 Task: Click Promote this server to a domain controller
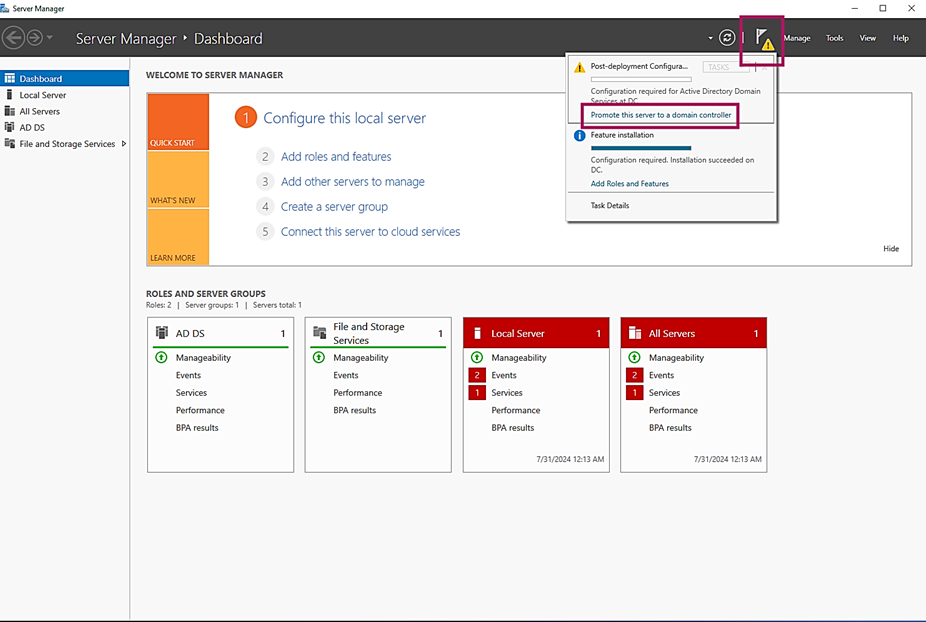tap(661, 115)
